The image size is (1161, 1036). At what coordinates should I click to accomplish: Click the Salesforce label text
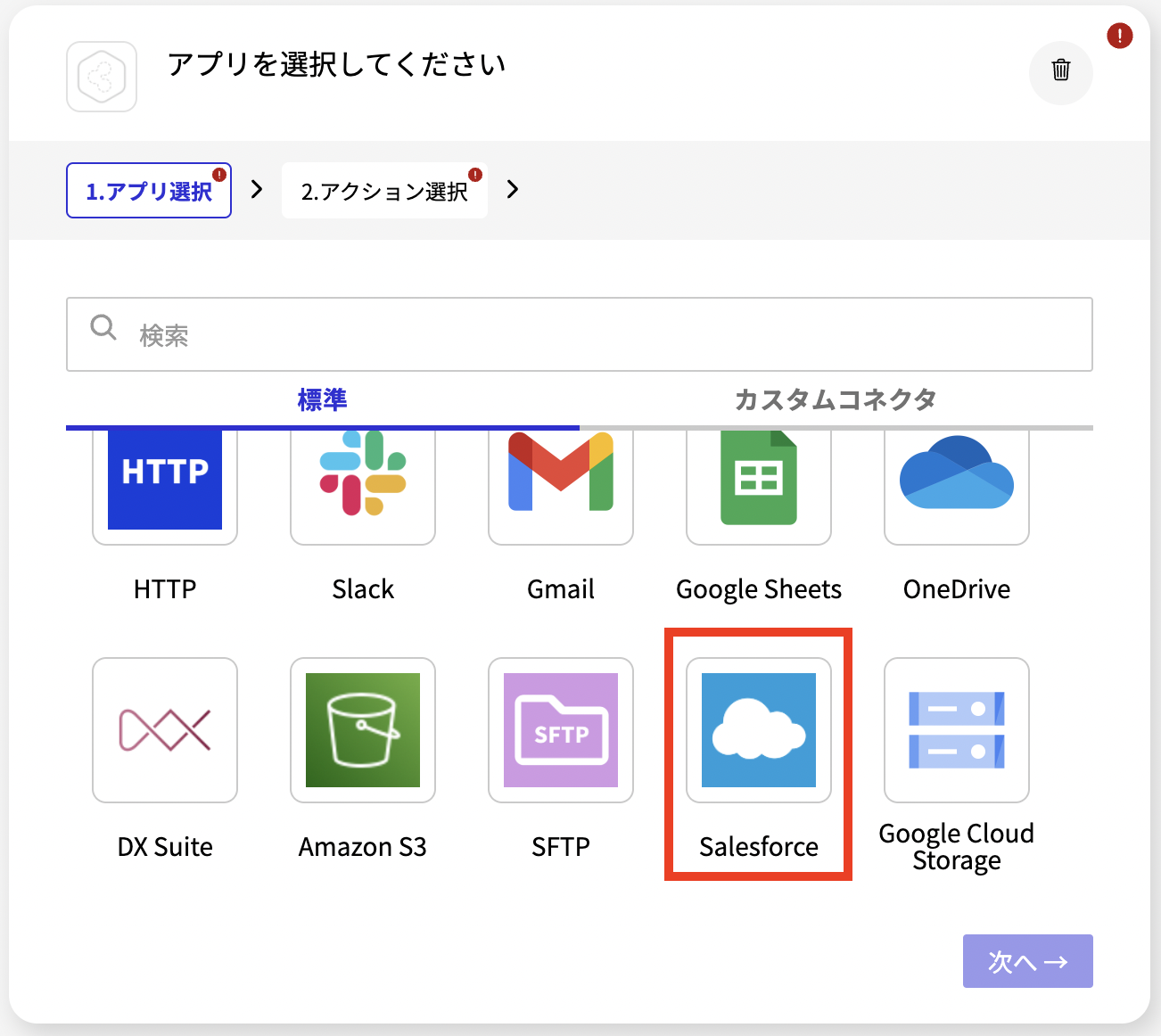(x=759, y=847)
